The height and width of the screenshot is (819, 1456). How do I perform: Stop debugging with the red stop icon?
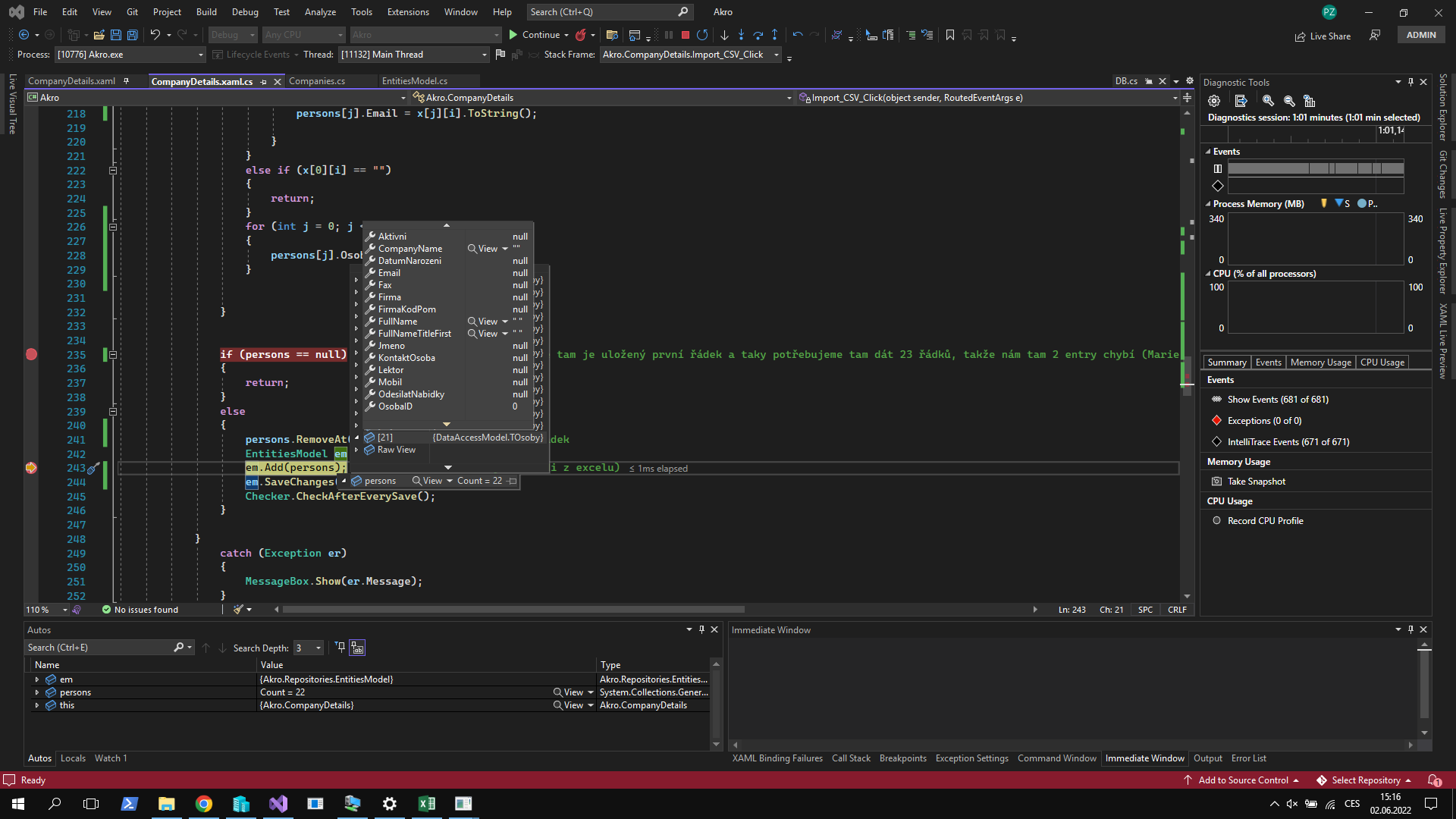tap(686, 35)
